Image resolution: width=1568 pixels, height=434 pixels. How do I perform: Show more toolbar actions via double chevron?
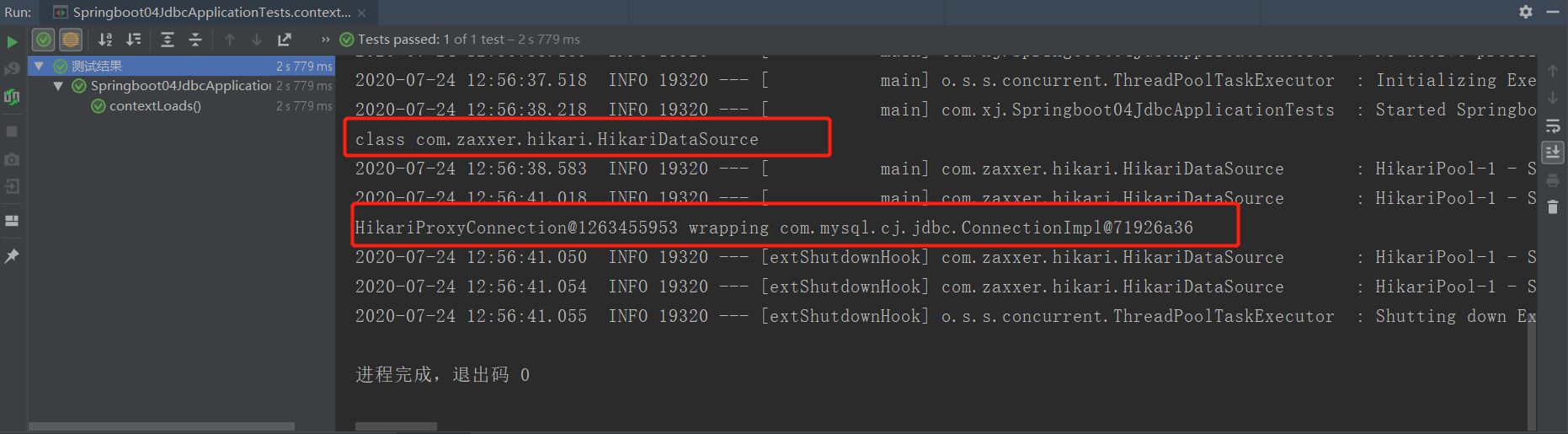pyautogui.click(x=325, y=40)
